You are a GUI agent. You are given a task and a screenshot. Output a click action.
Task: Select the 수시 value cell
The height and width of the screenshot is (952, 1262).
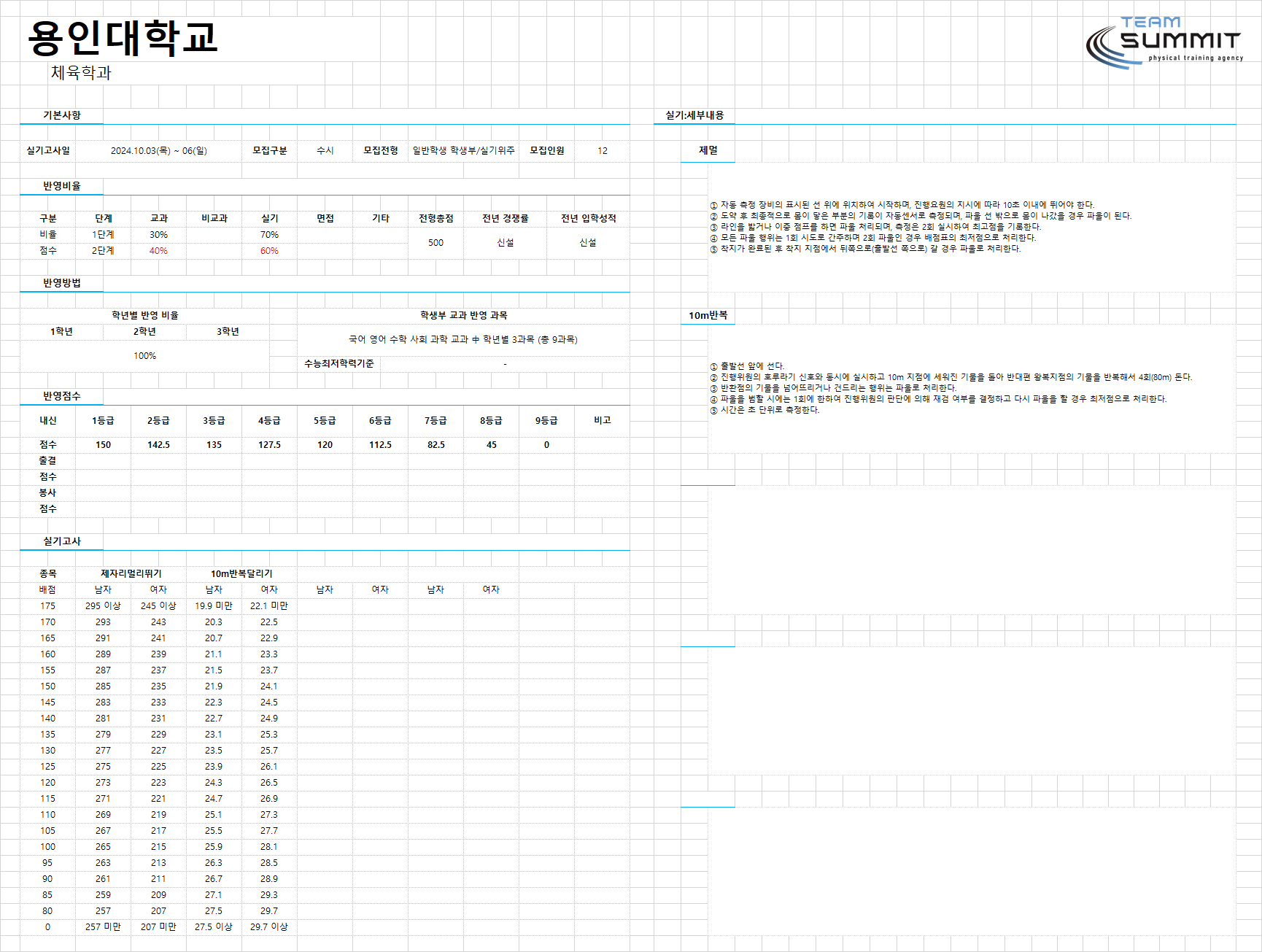click(325, 150)
